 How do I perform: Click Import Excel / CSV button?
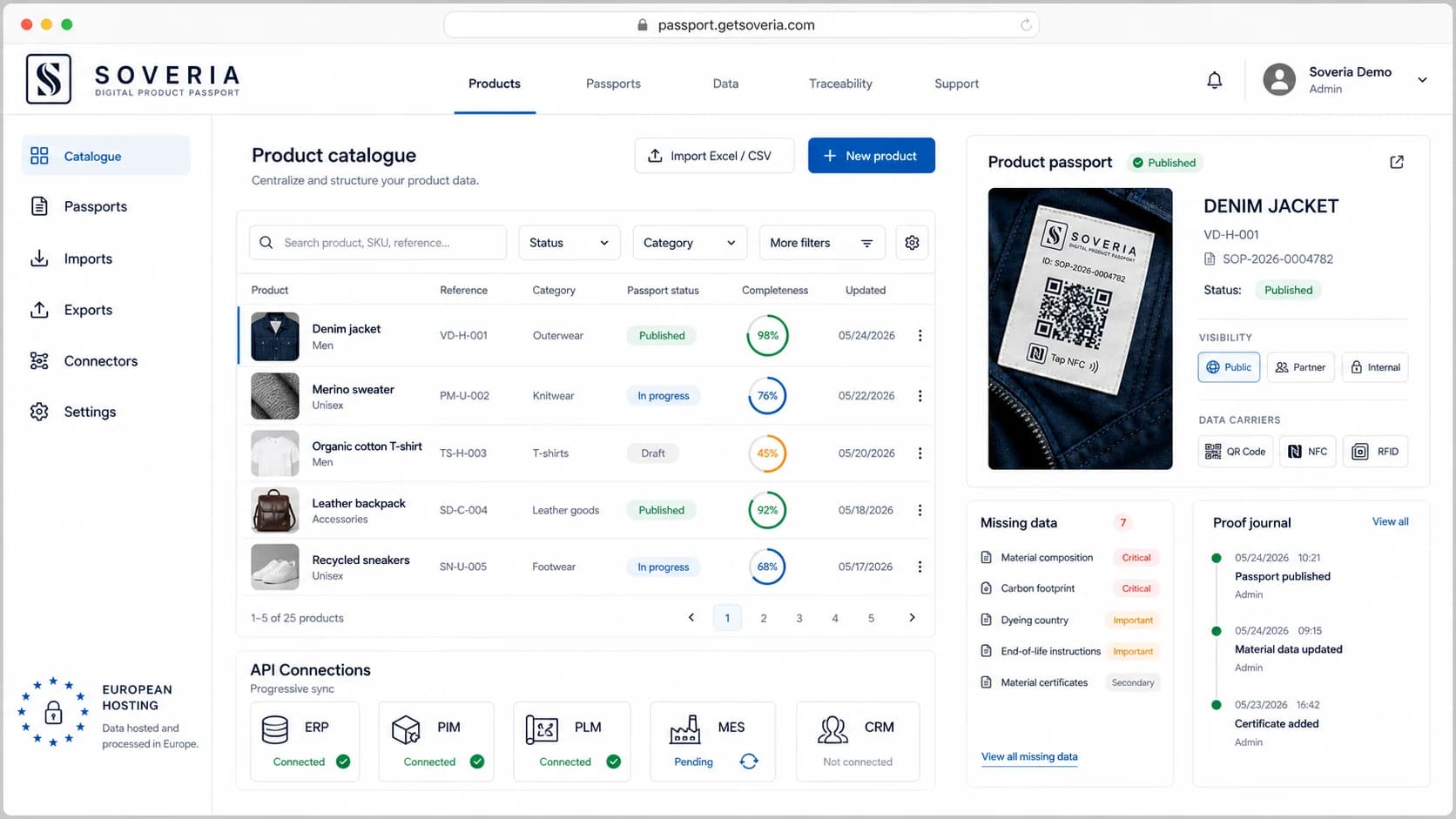(714, 156)
